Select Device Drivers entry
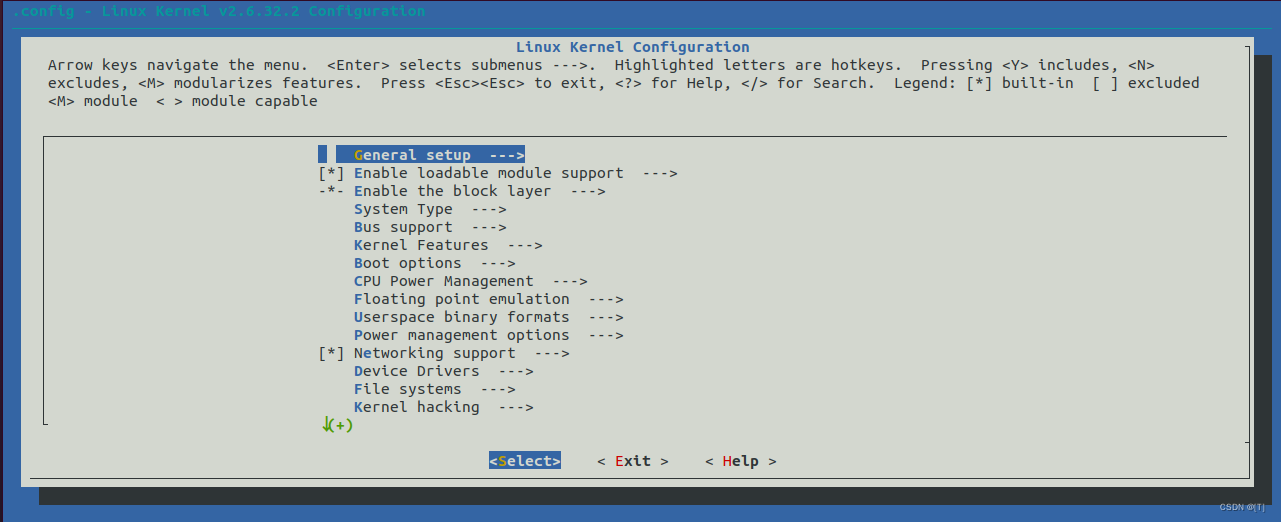The width and height of the screenshot is (1281, 522). coord(444,371)
